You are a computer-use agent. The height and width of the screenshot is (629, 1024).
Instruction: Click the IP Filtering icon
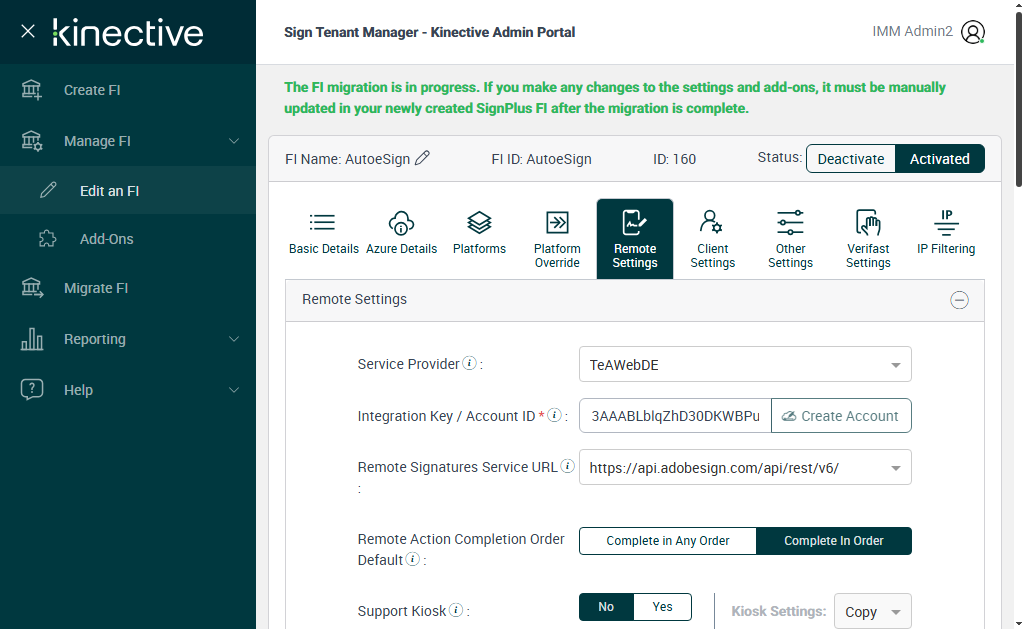click(946, 223)
